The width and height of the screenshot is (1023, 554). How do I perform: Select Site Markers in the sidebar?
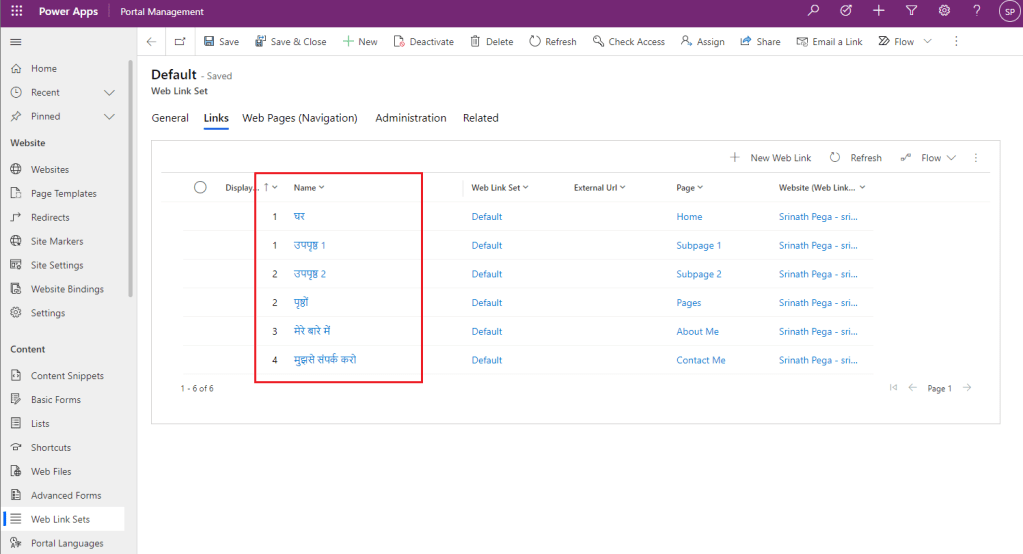click(x=57, y=241)
